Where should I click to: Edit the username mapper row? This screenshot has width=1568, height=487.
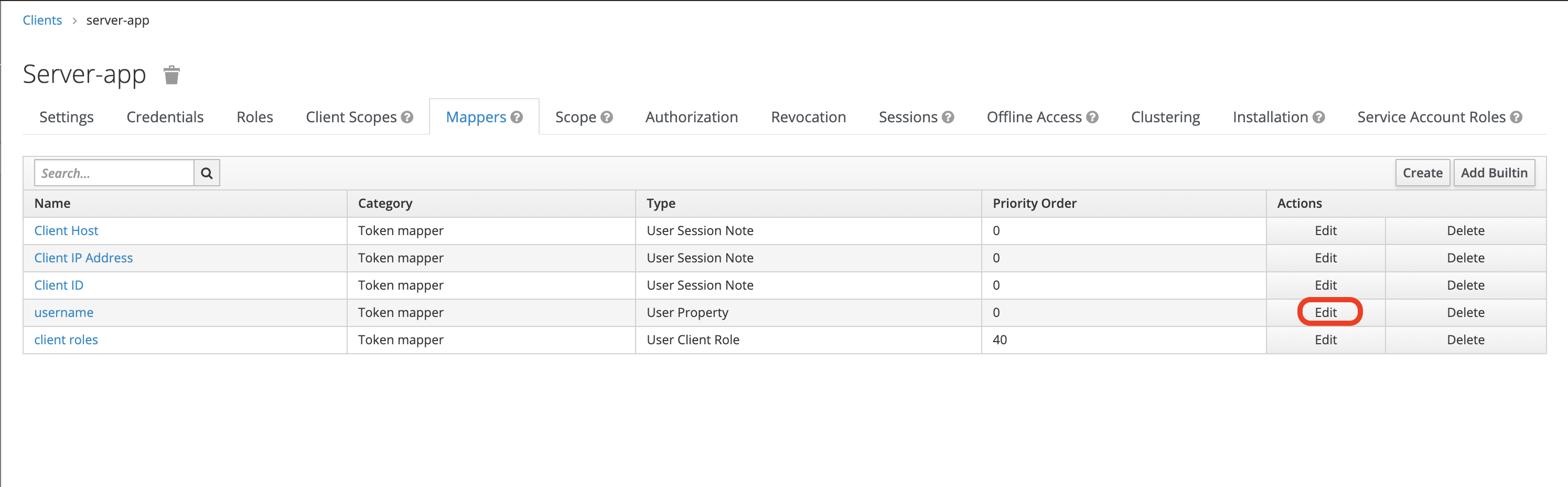[x=1325, y=312]
